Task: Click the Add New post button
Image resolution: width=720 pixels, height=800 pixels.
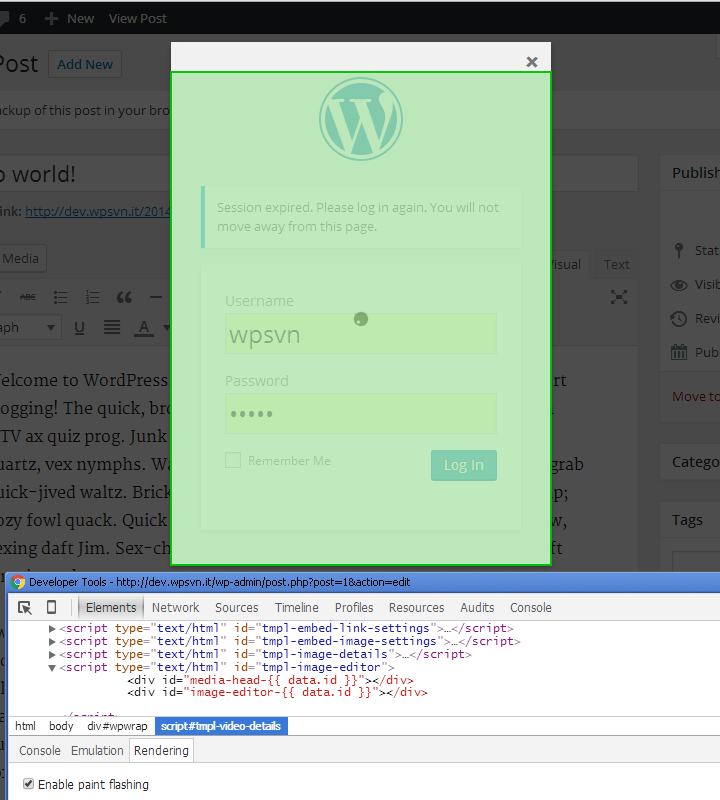Action: coord(85,64)
